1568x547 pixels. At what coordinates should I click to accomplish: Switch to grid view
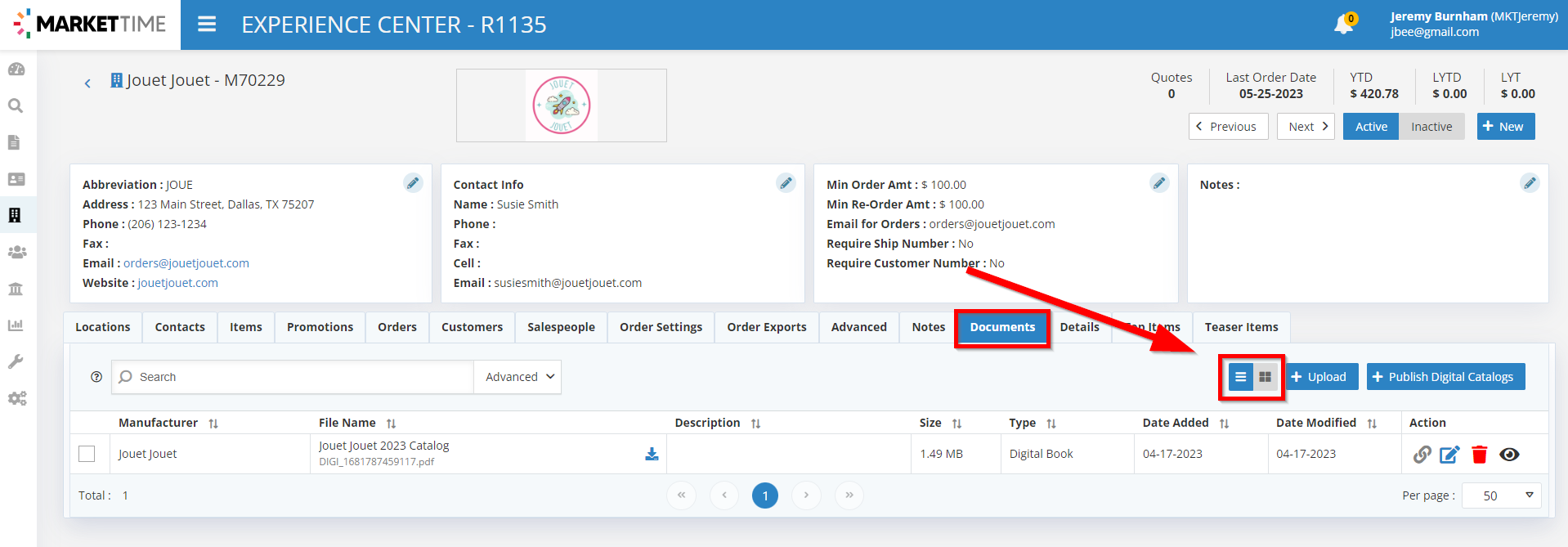coord(1265,377)
